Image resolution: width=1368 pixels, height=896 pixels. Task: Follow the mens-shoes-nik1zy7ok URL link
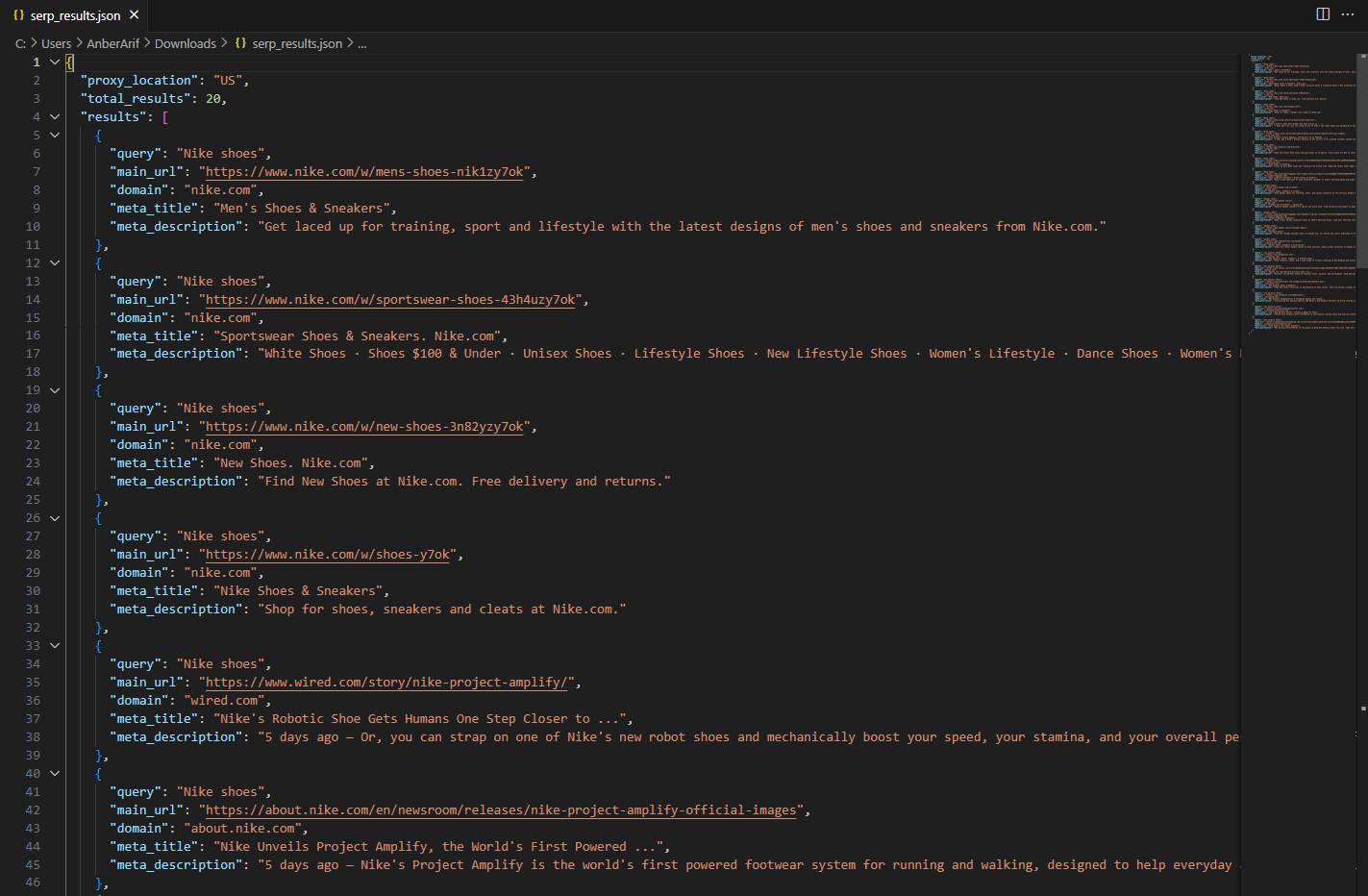point(365,172)
